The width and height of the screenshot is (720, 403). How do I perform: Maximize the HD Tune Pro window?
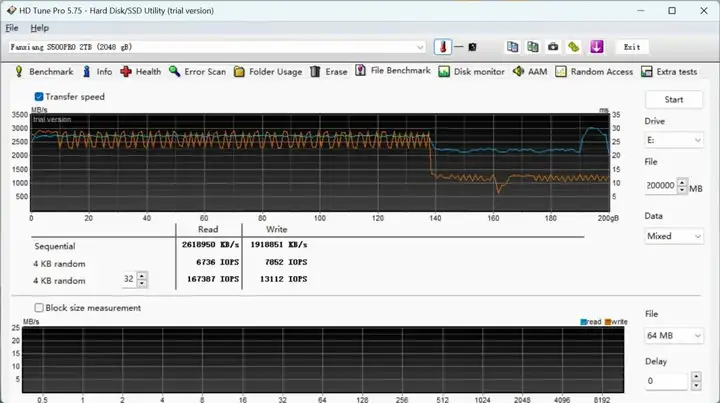pyautogui.click(x=672, y=10)
